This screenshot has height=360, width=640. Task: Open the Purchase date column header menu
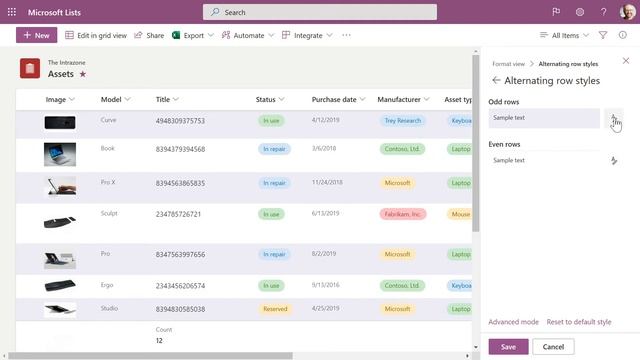(338, 100)
